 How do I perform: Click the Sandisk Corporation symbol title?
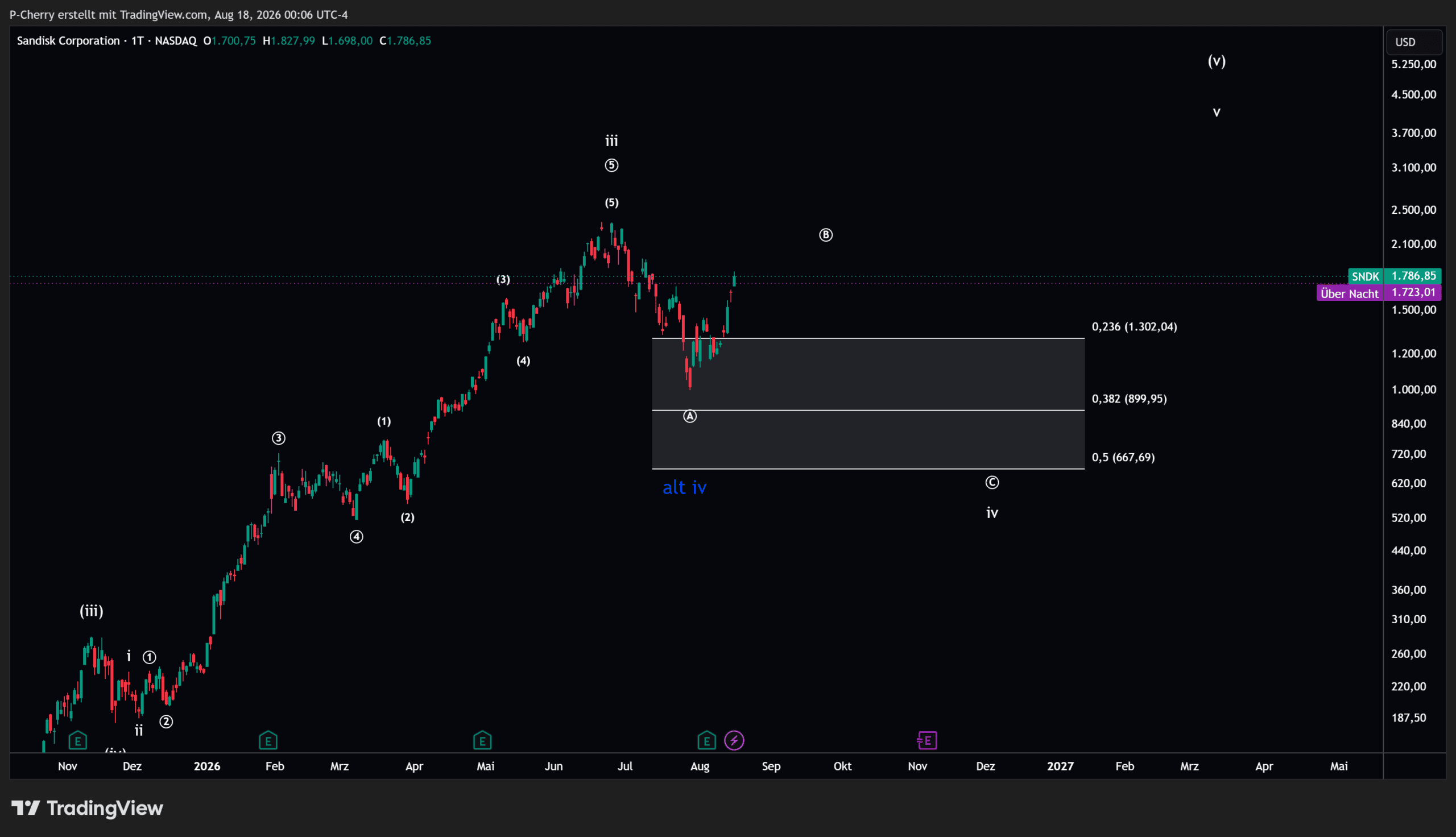click(68, 41)
